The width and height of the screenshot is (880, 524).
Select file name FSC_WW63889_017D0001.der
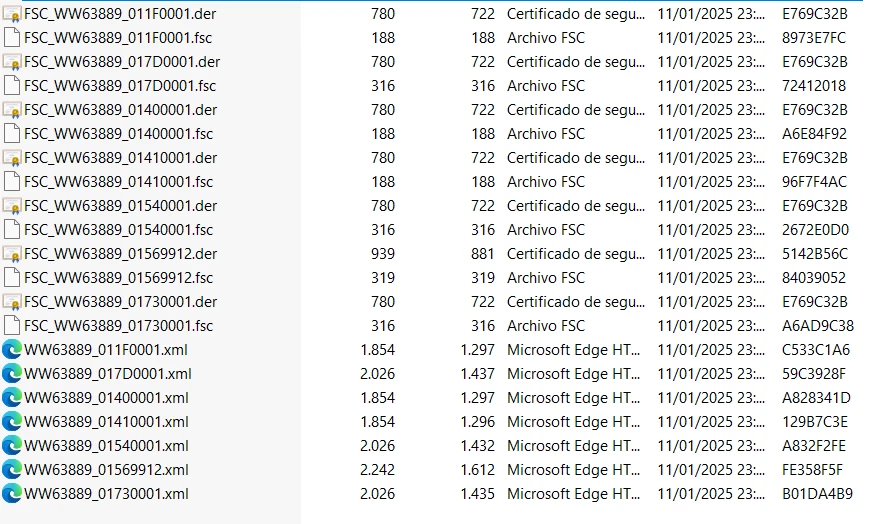point(122,62)
